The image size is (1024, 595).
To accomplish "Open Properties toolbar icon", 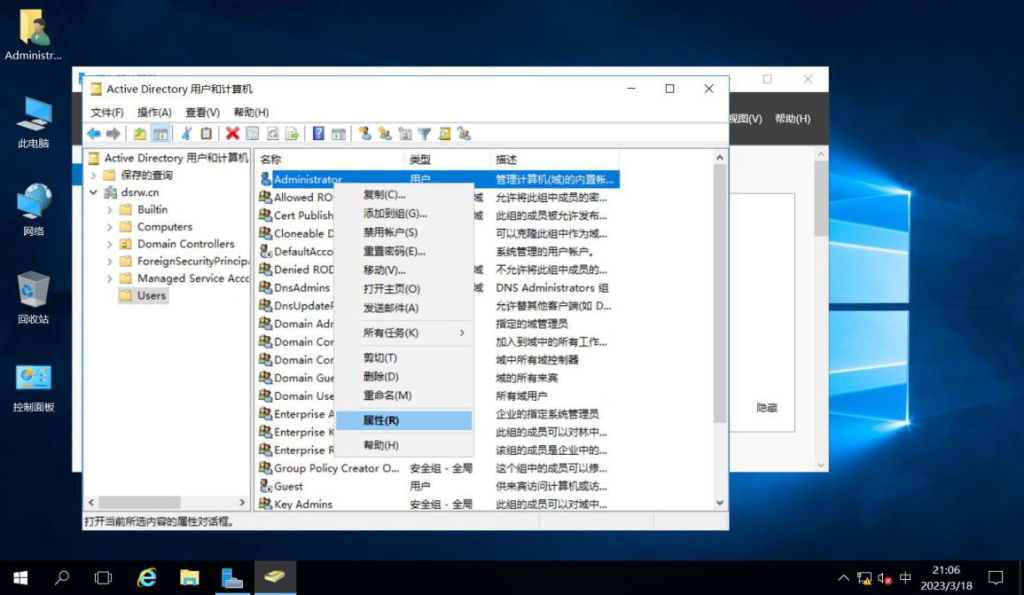I will coord(252,134).
